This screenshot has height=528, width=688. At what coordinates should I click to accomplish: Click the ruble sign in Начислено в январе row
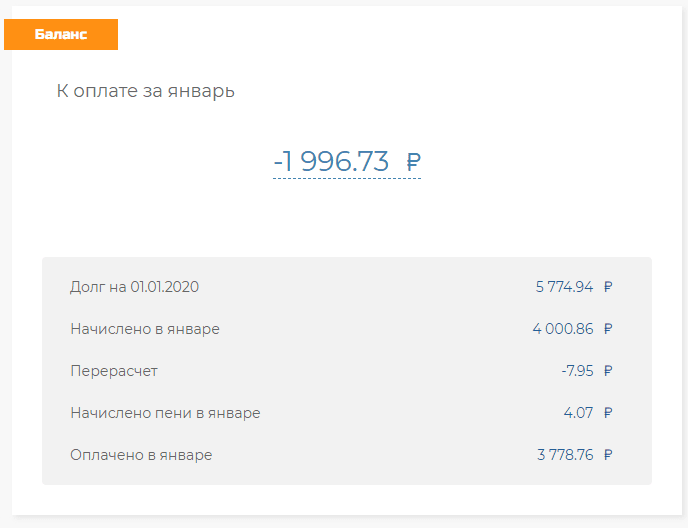point(608,329)
